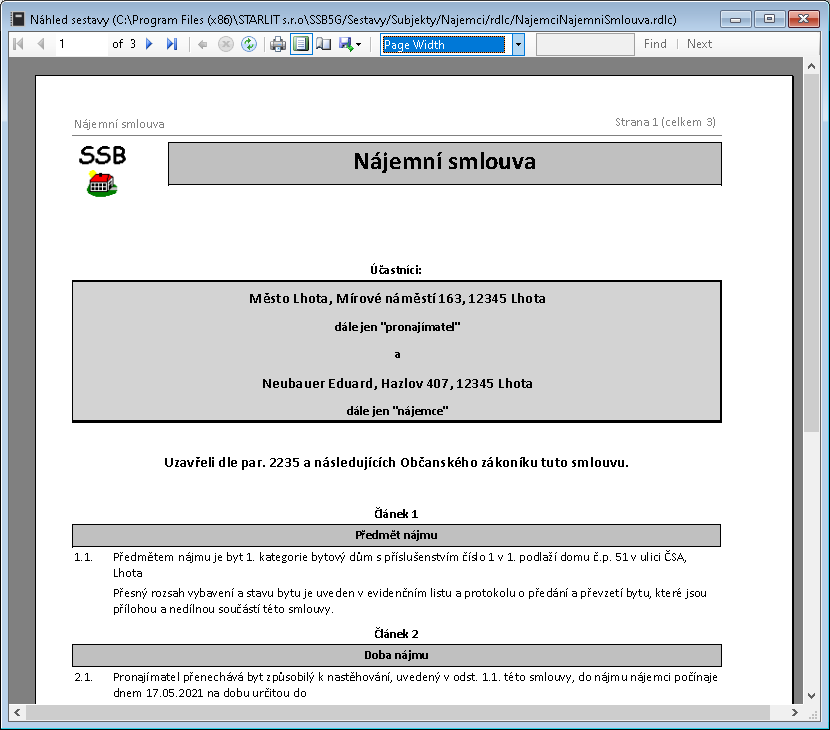Image resolution: width=830 pixels, height=730 pixels.
Task: Jump to the last page
Action: [172, 44]
